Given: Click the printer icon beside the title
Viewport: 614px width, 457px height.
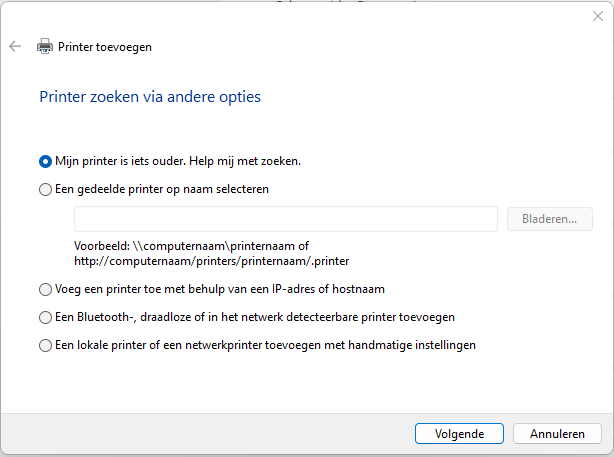Looking at the screenshot, I should point(45,47).
